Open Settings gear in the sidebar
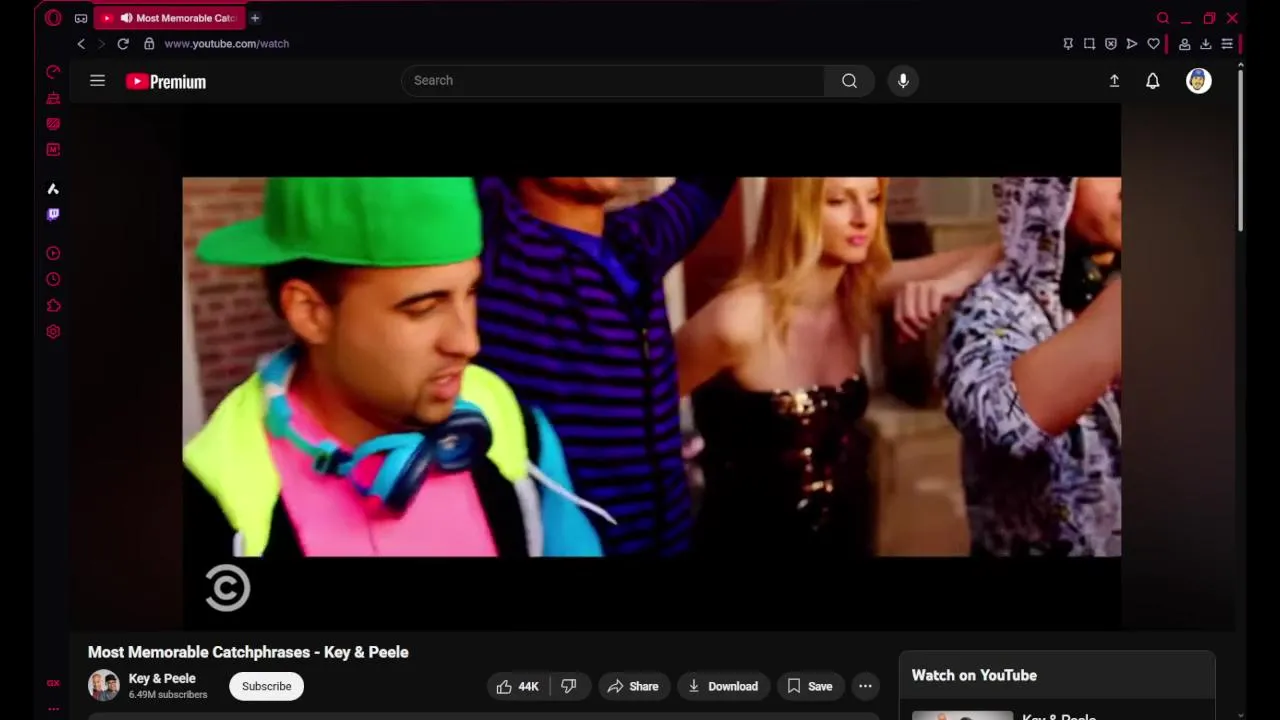Viewport: 1280px width, 720px height. [53, 332]
